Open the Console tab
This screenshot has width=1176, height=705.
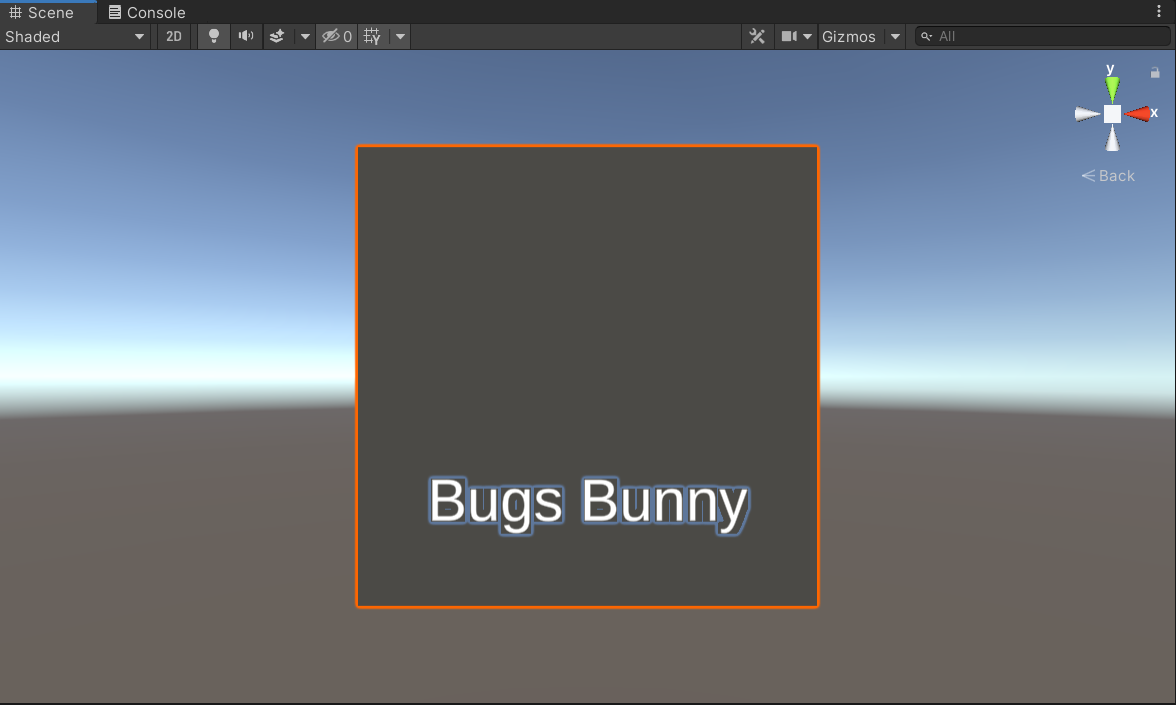click(x=147, y=12)
